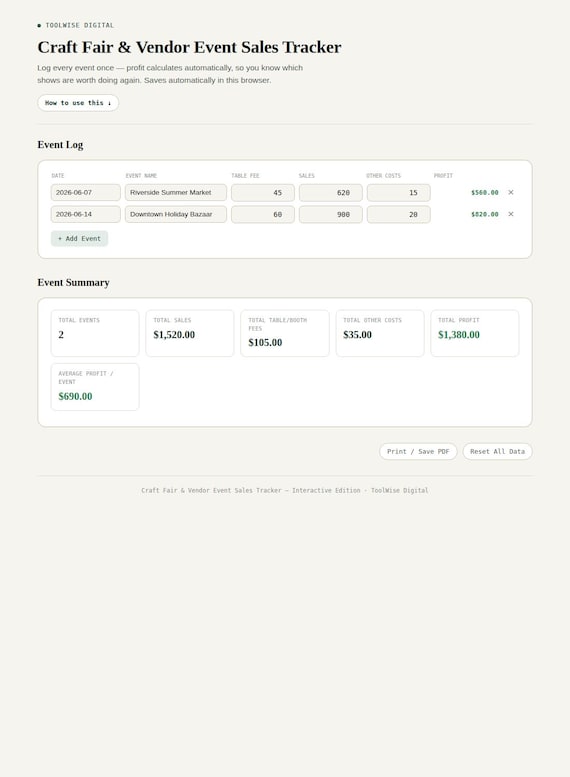Image resolution: width=570 pixels, height=777 pixels.
Task: Edit the 2026-06-14 date field
Action: click(86, 214)
